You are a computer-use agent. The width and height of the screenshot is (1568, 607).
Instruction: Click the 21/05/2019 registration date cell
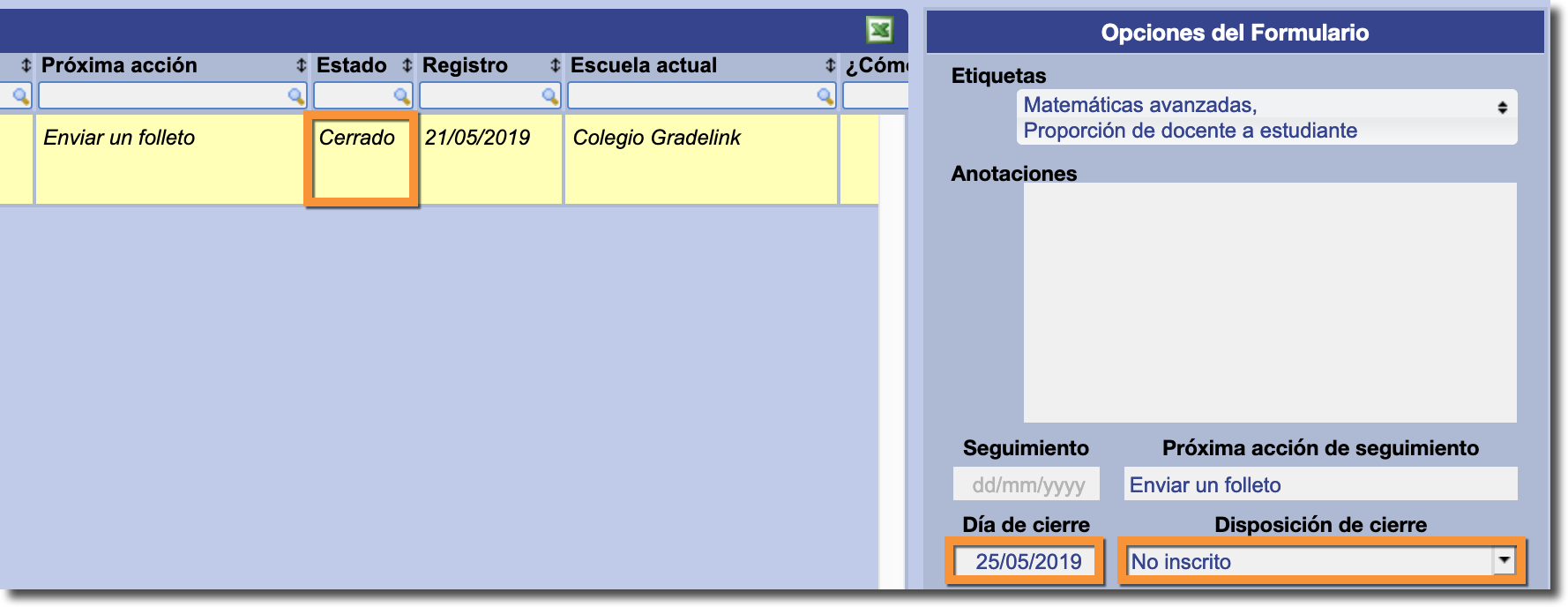click(489, 159)
